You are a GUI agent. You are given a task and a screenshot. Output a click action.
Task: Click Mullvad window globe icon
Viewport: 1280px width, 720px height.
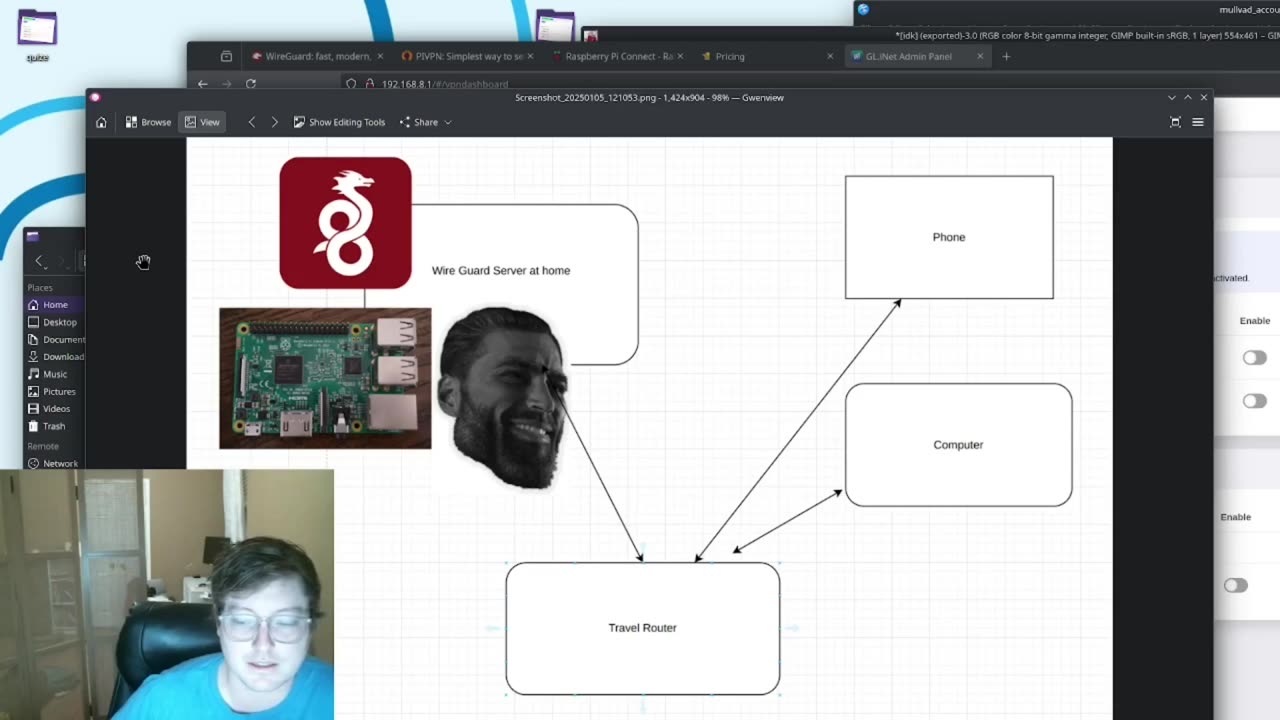tap(863, 9)
